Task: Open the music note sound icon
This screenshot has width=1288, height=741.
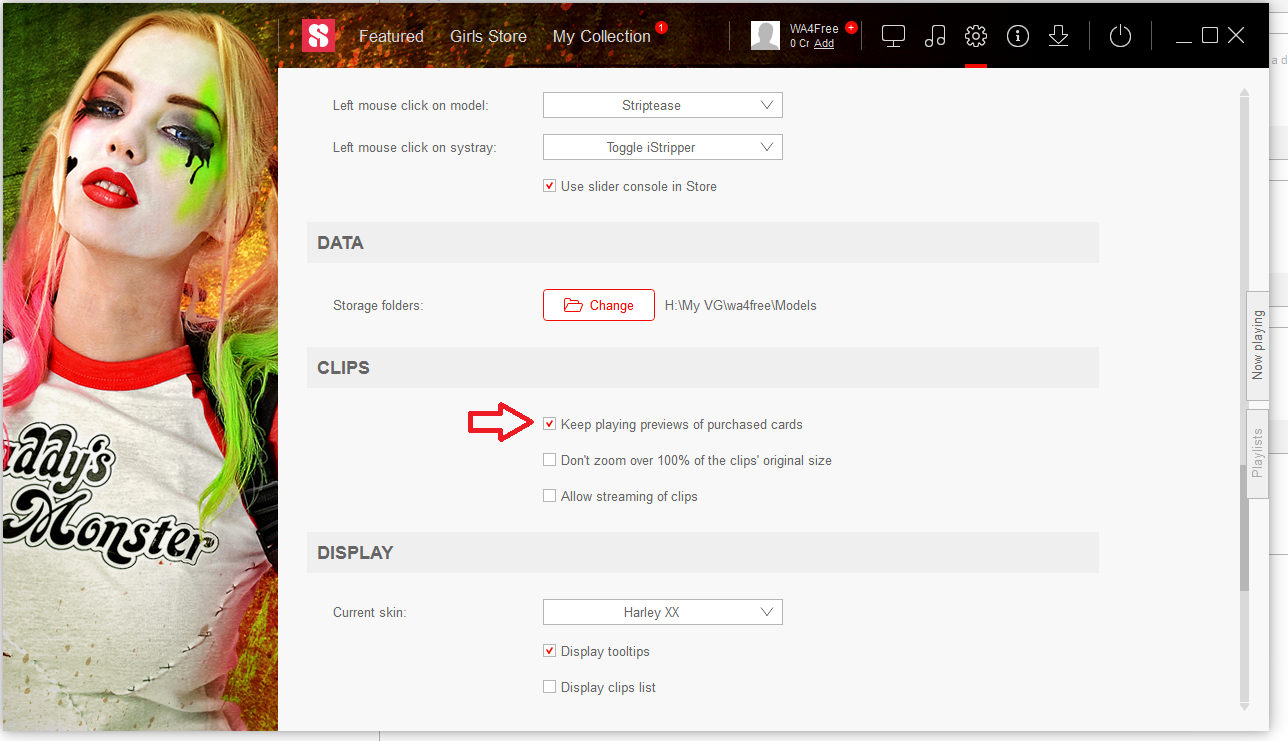Action: coord(935,36)
